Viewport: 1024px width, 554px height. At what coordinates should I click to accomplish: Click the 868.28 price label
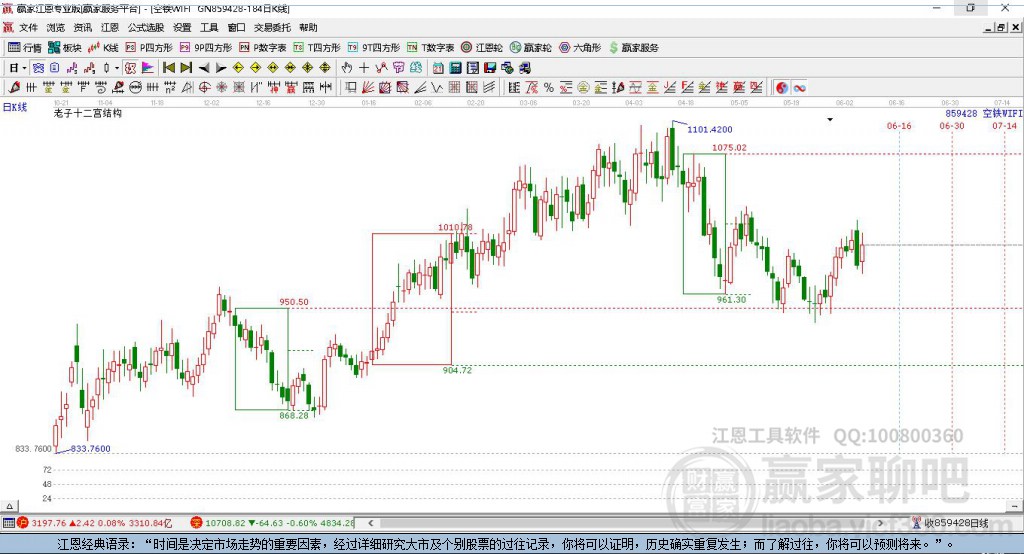click(294, 416)
